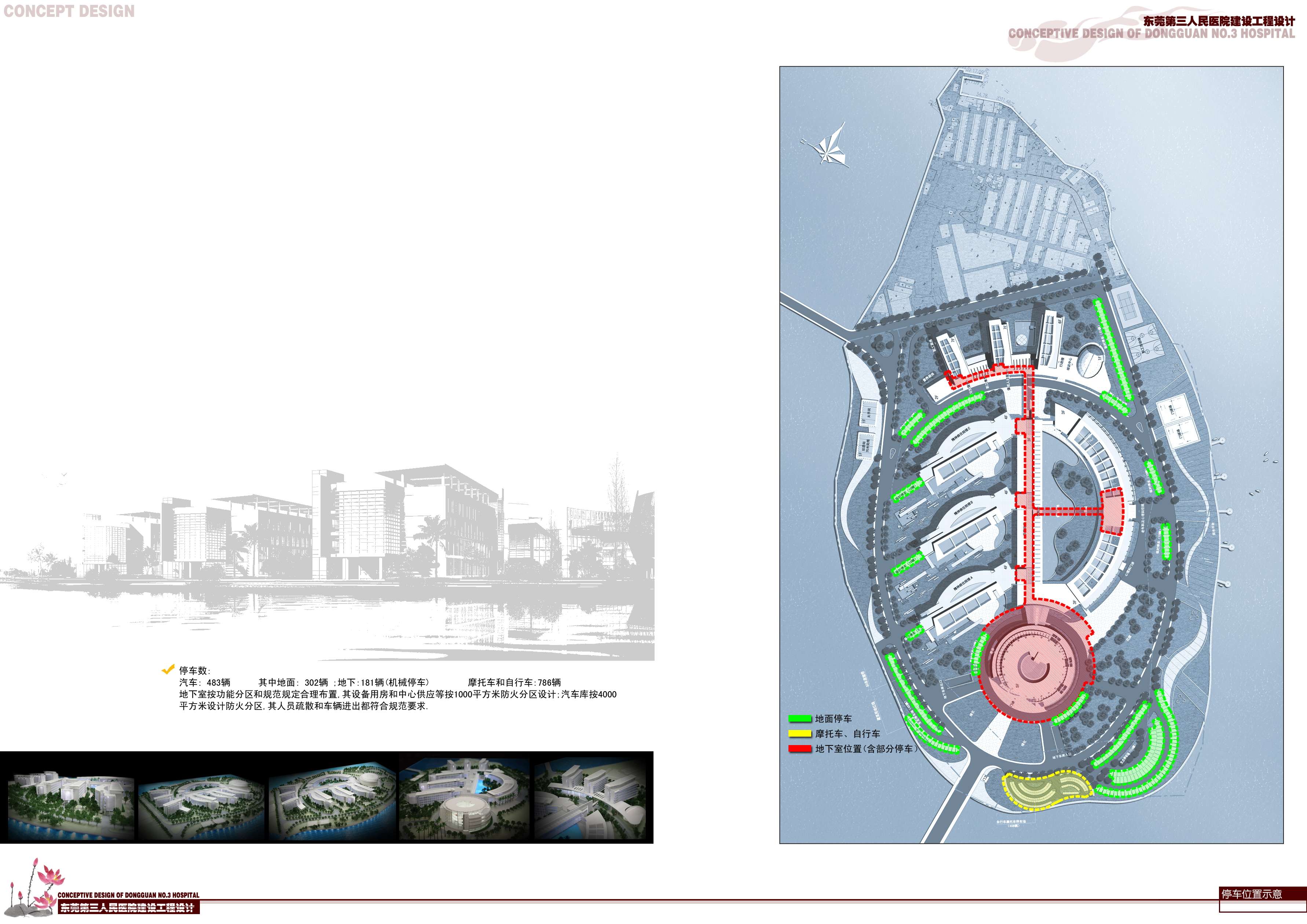Click the 其中地面: 302辆 value
The image size is (1307, 924).
click(x=293, y=682)
